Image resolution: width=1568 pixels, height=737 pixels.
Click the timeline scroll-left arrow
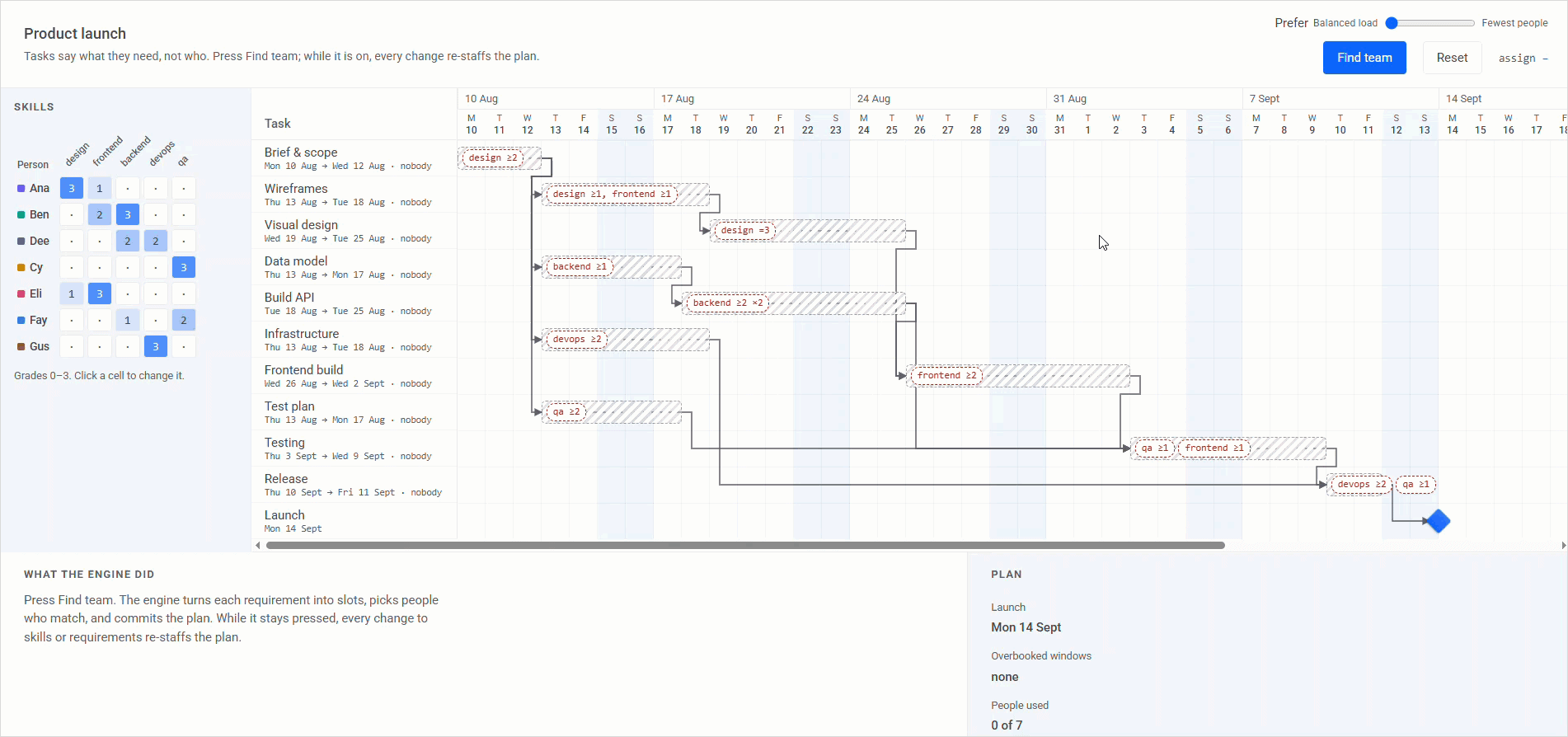pos(258,545)
